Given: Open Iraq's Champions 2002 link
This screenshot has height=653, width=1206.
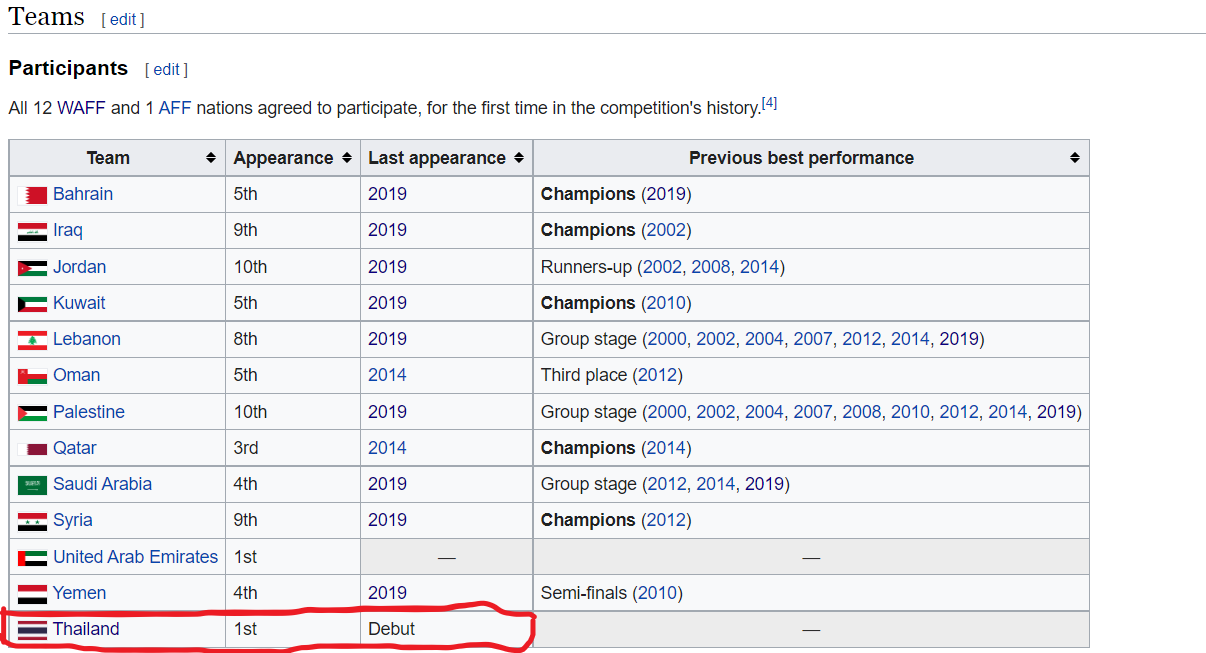Looking at the screenshot, I should pyautogui.click(x=666, y=230).
